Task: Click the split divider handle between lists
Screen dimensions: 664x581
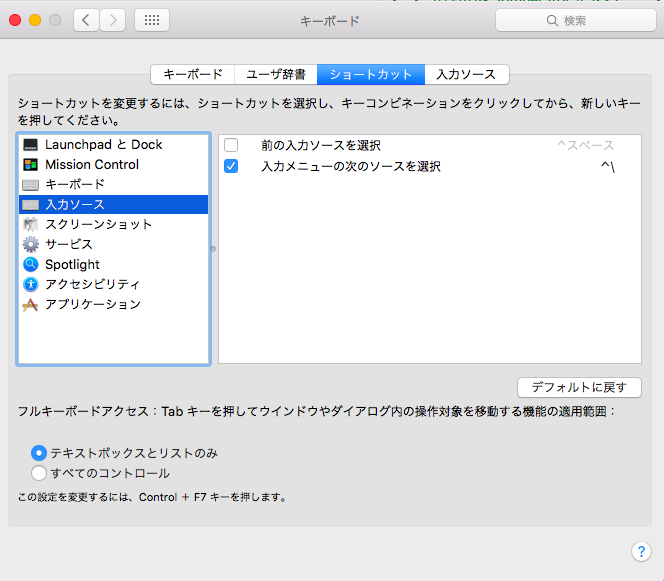Action: 213,249
